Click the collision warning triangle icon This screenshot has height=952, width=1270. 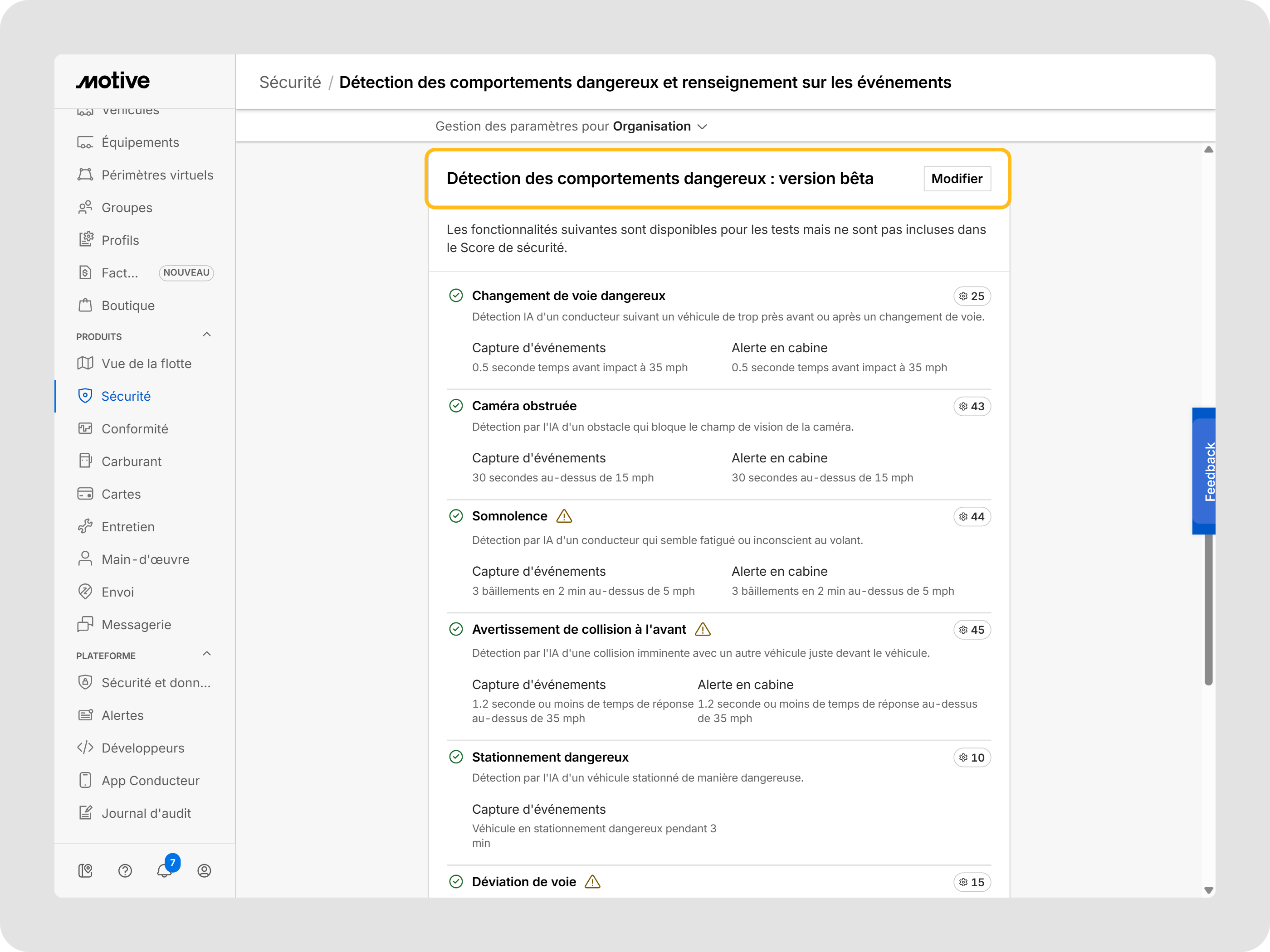pyautogui.click(x=702, y=630)
